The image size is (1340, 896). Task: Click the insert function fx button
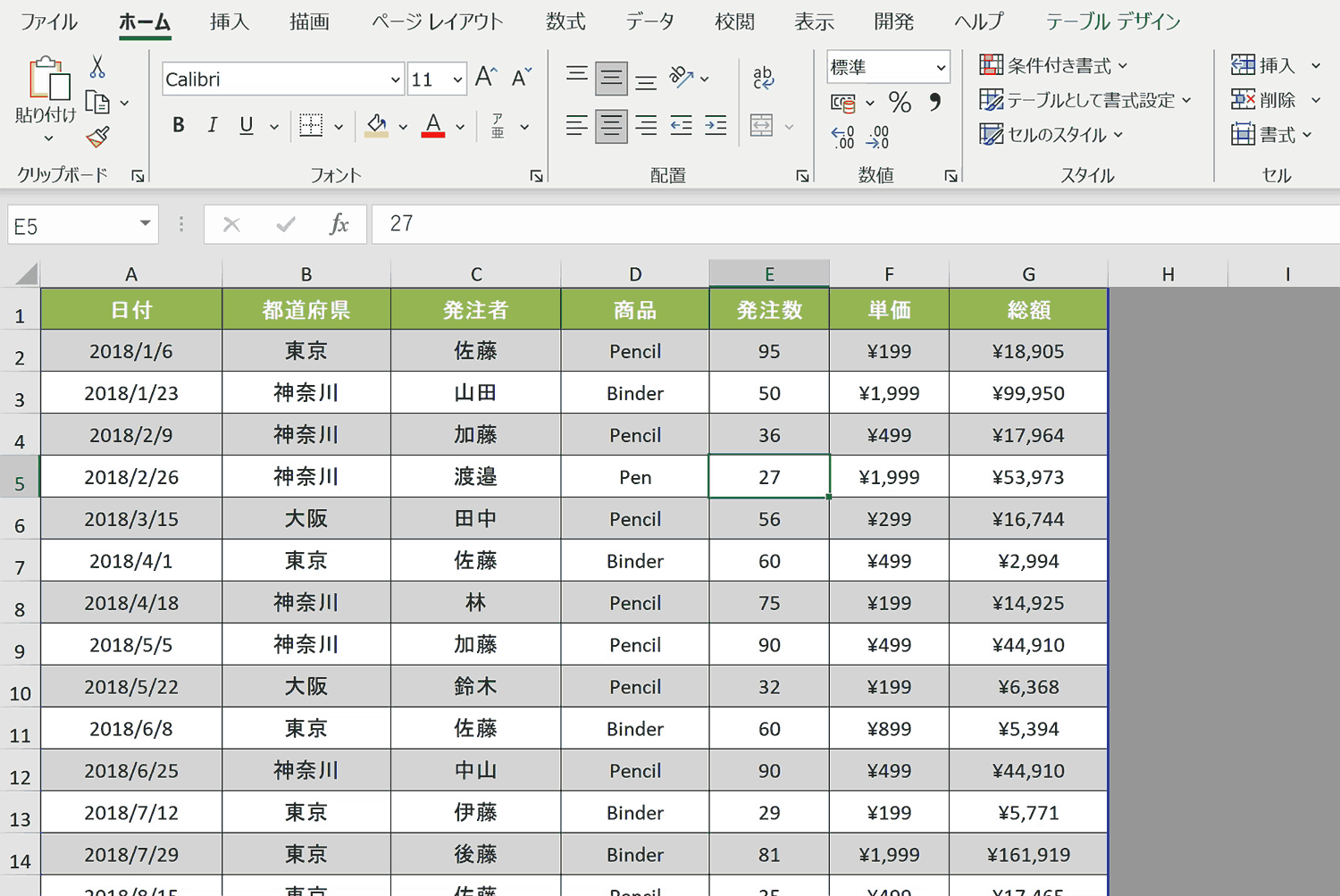click(x=339, y=224)
